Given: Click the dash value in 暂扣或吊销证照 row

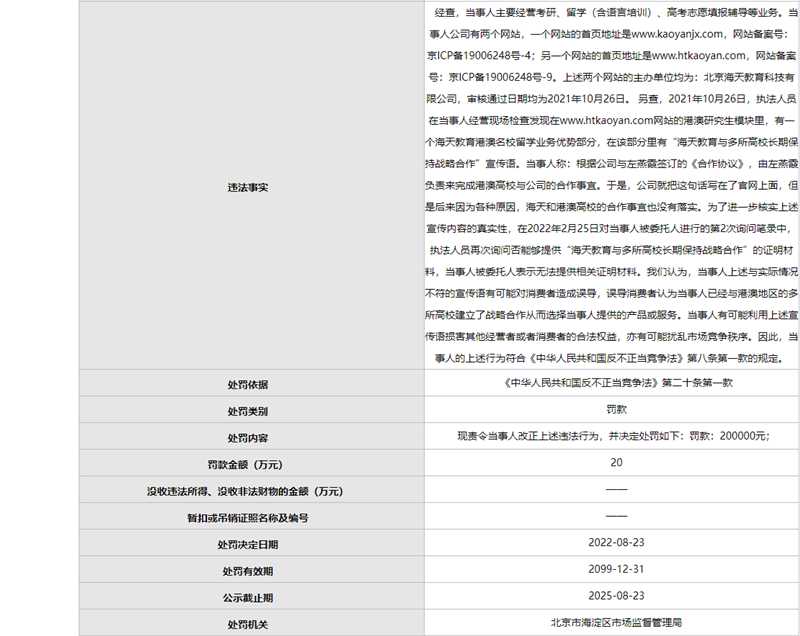Looking at the screenshot, I should coord(616,516).
